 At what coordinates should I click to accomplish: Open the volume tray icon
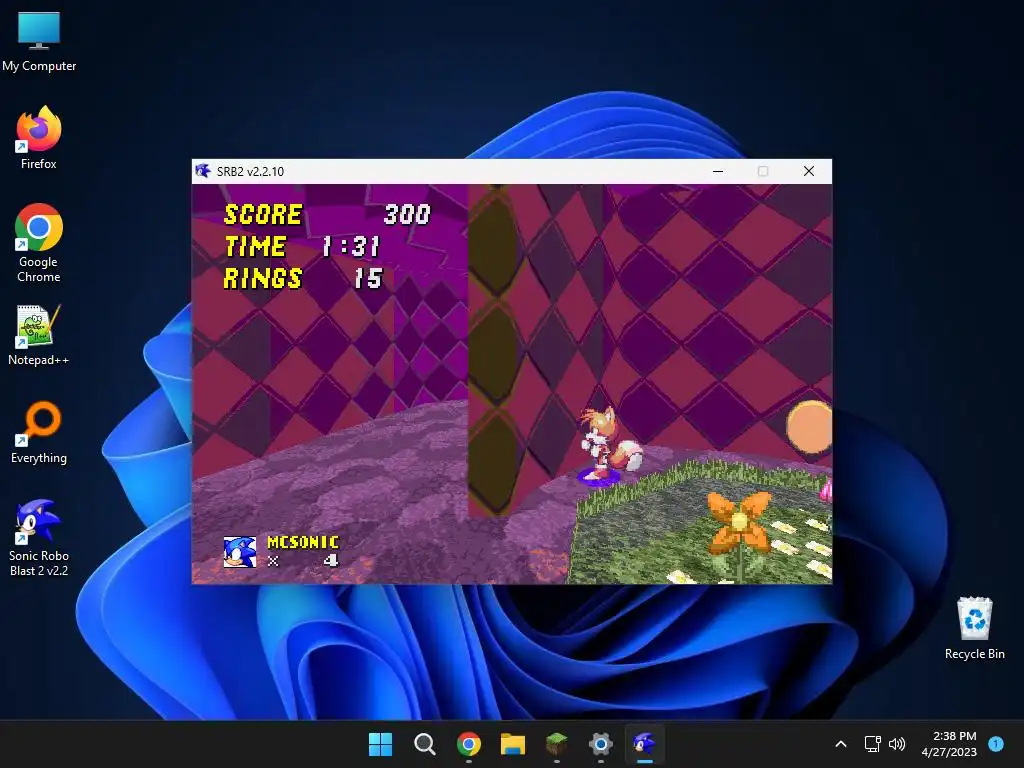[897, 744]
